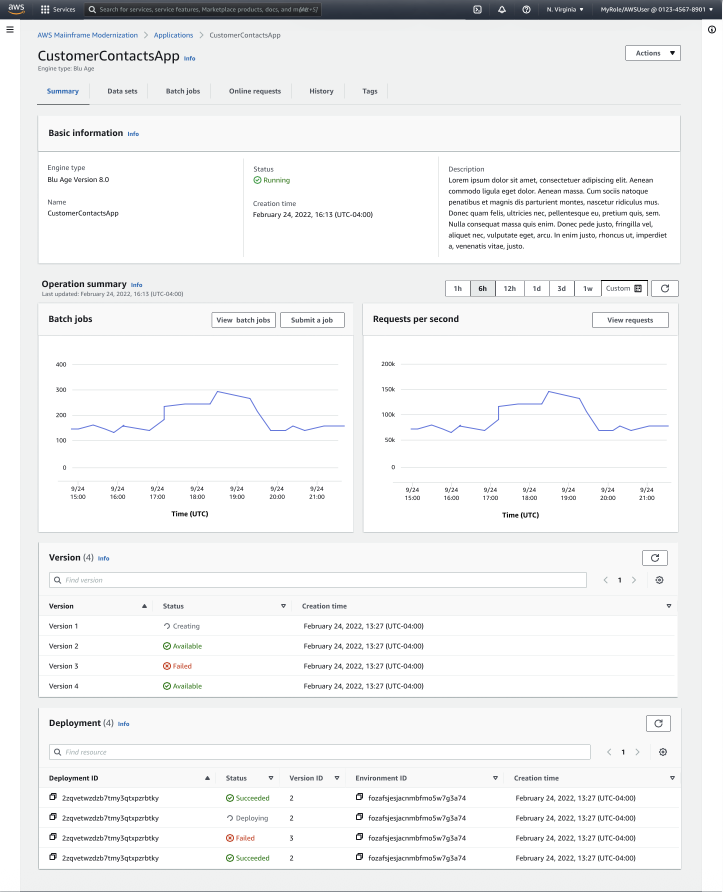Sort deployments by Environment ID

(495, 778)
